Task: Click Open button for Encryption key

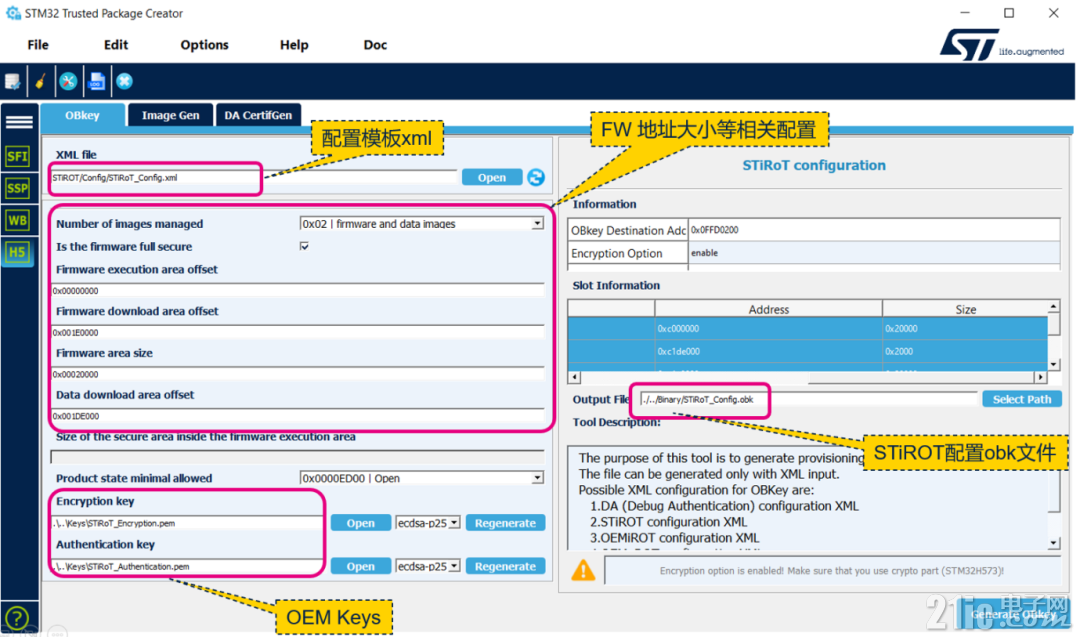Action: [360, 523]
